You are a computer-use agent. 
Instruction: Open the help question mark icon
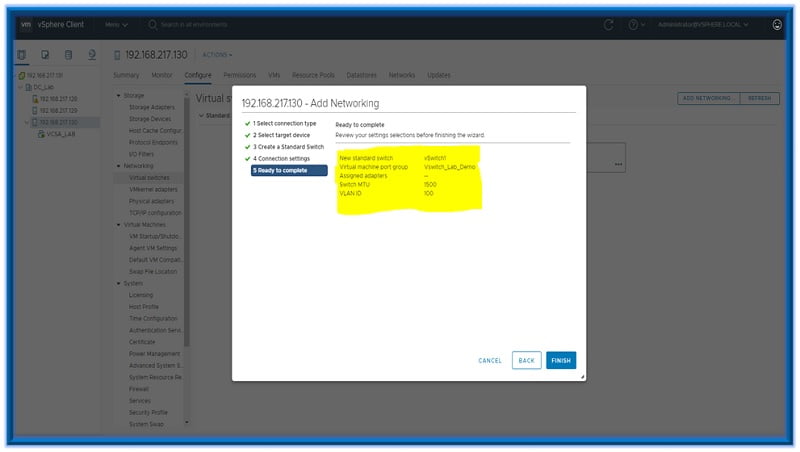coord(634,24)
